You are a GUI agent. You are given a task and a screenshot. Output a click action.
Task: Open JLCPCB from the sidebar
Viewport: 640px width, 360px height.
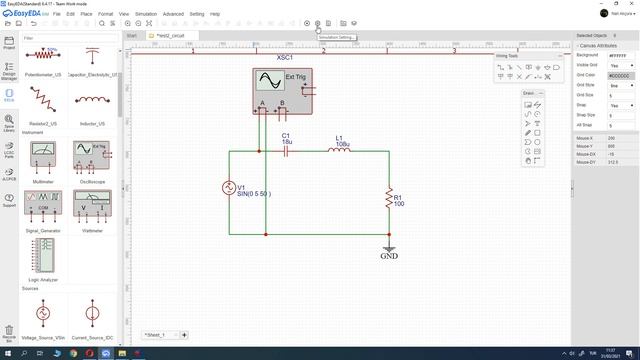(x=9, y=175)
